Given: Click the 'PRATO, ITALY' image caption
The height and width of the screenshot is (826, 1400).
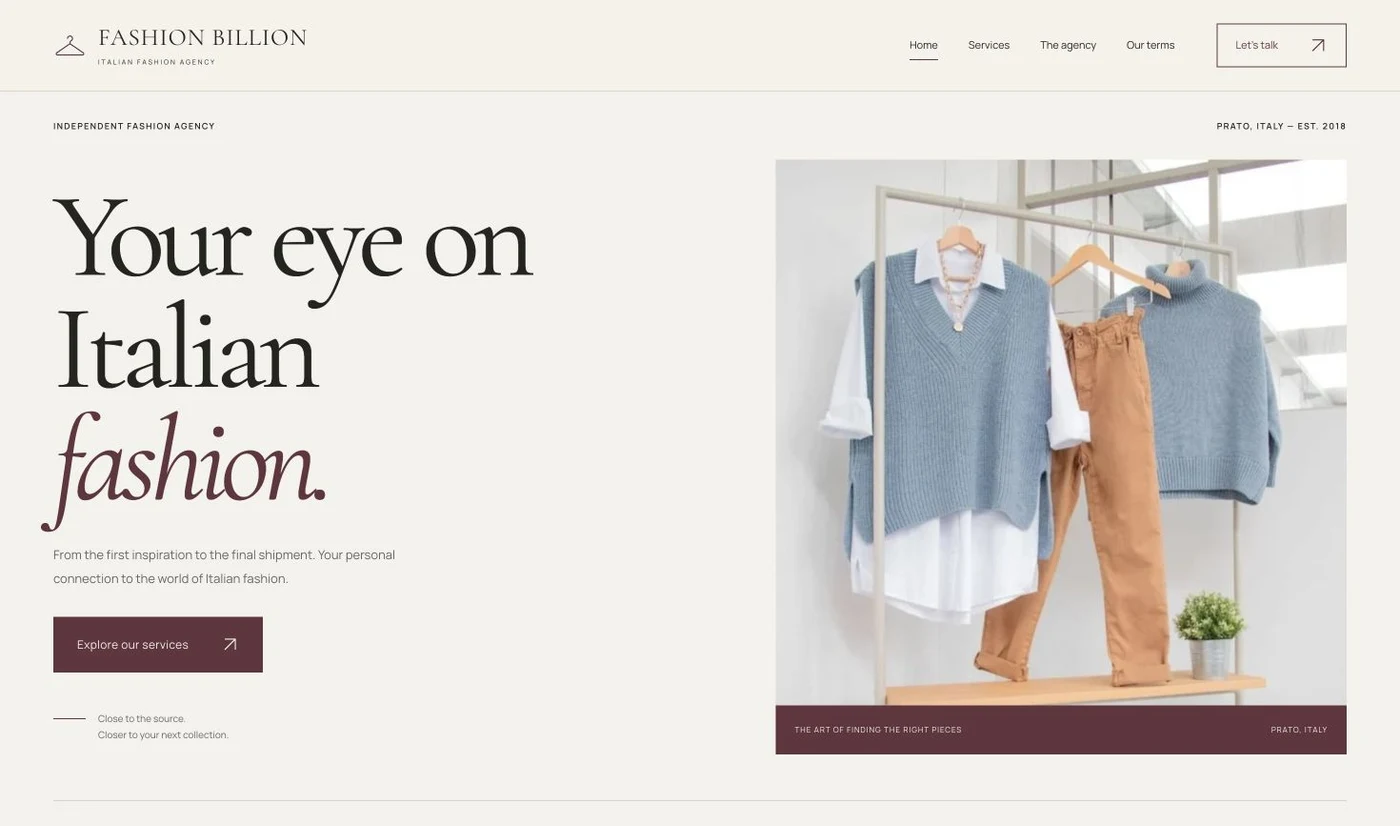Looking at the screenshot, I should click(1299, 730).
